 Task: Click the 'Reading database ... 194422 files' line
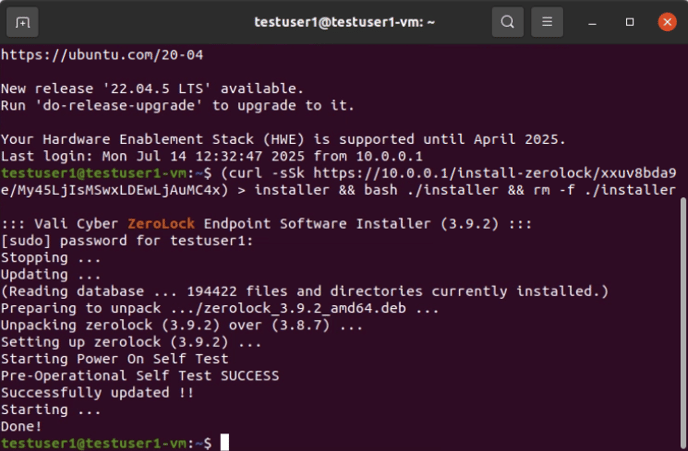pyautogui.click(x=305, y=291)
